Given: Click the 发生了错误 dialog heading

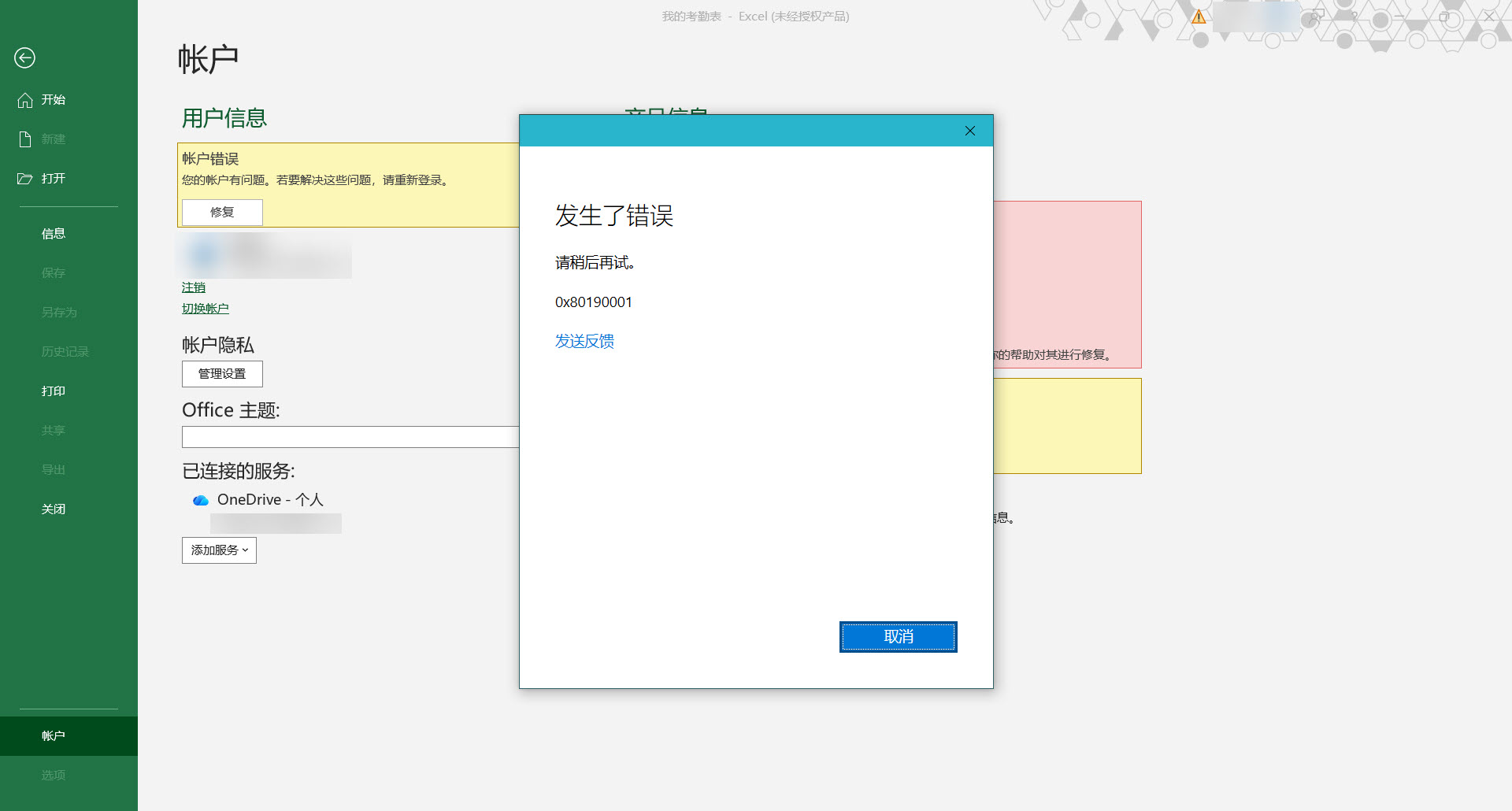Looking at the screenshot, I should coord(614,216).
